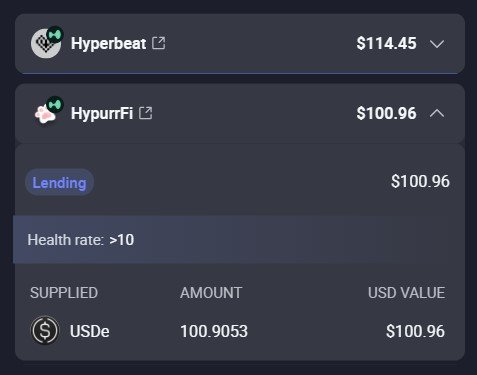Screen dimensions: 477x375
Task: Click the SUPPLIED column header
Action: tap(64, 293)
